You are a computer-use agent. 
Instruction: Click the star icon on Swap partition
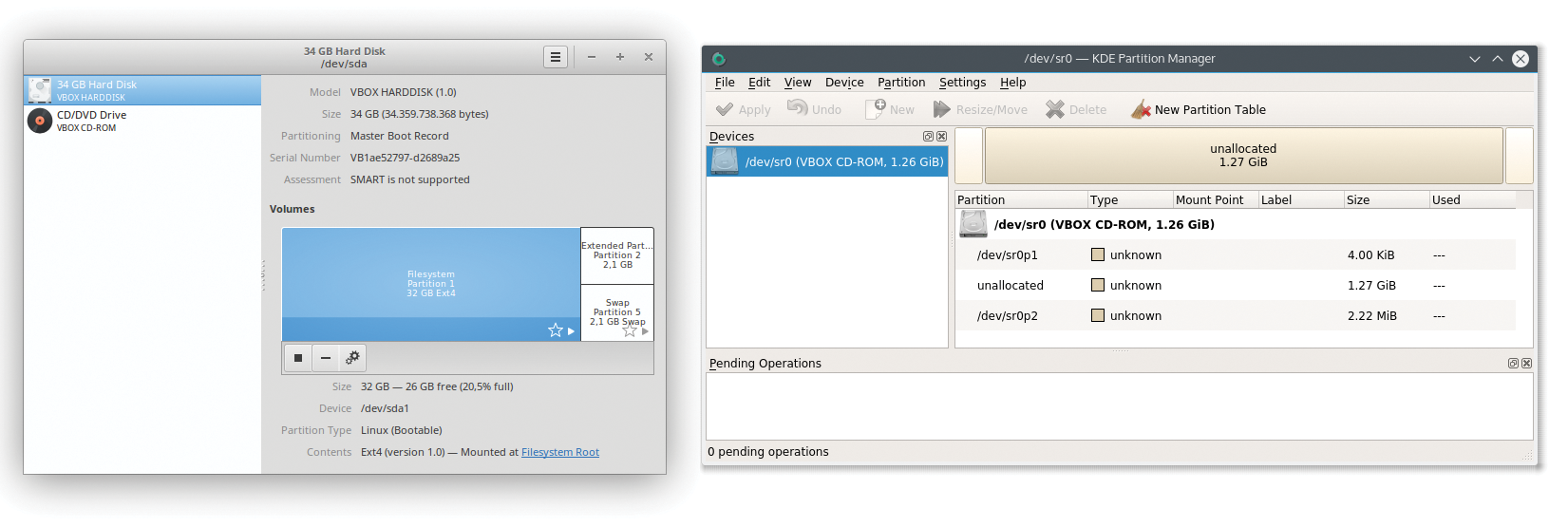630,331
